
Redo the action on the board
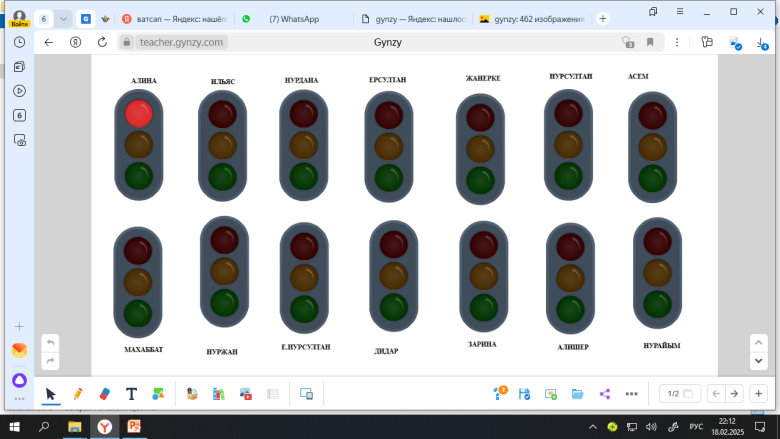[50, 361]
